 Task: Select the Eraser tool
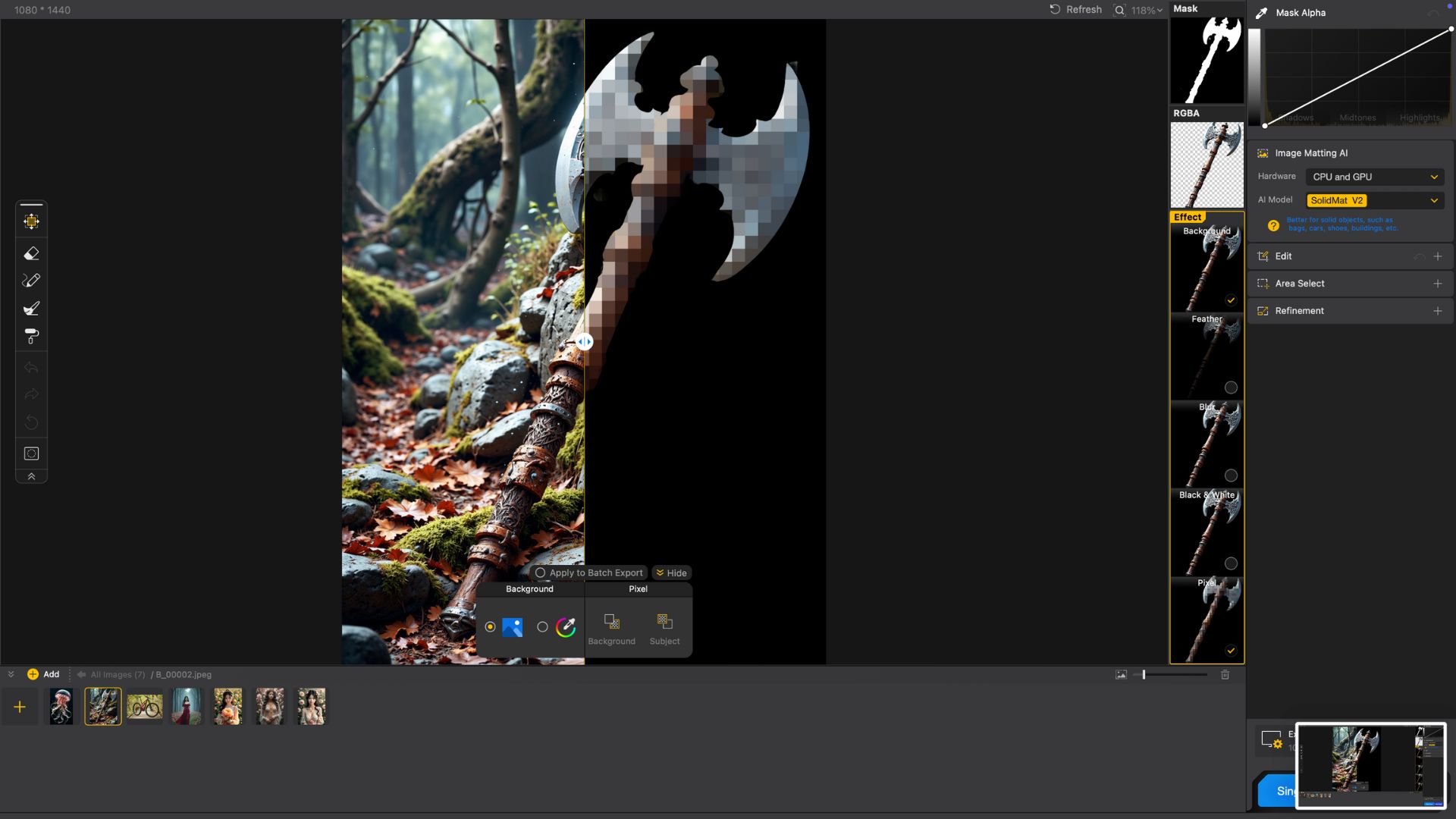(x=31, y=253)
